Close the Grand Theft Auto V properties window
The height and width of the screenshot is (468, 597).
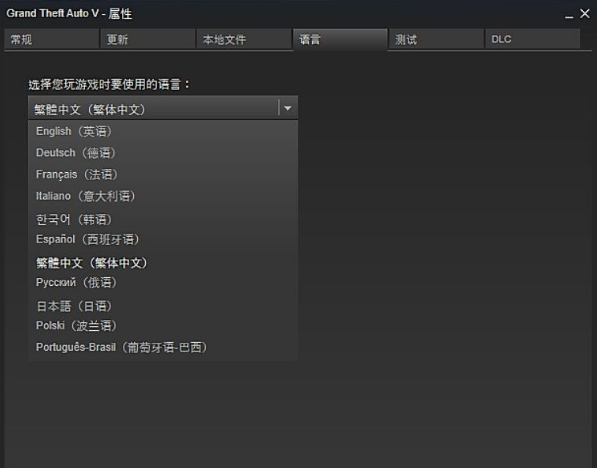[585, 14]
